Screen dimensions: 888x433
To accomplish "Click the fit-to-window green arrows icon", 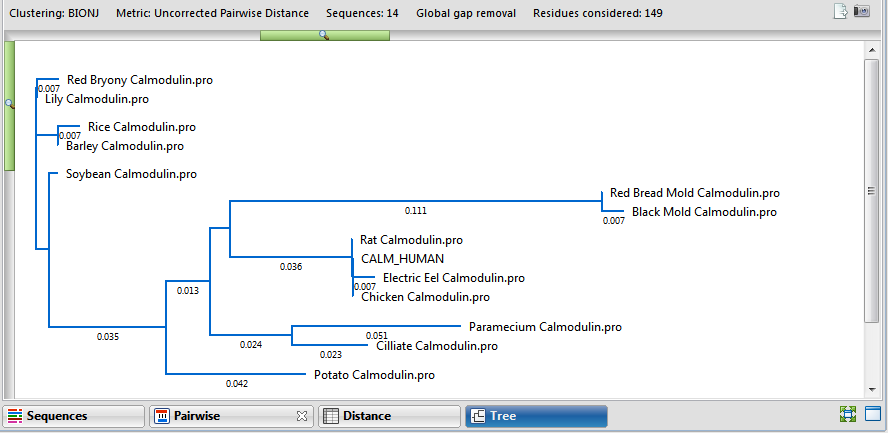I will click(x=848, y=414).
